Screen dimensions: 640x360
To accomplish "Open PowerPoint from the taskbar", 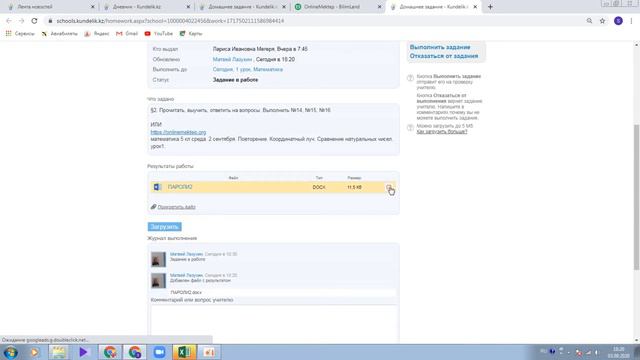I will point(209,352).
